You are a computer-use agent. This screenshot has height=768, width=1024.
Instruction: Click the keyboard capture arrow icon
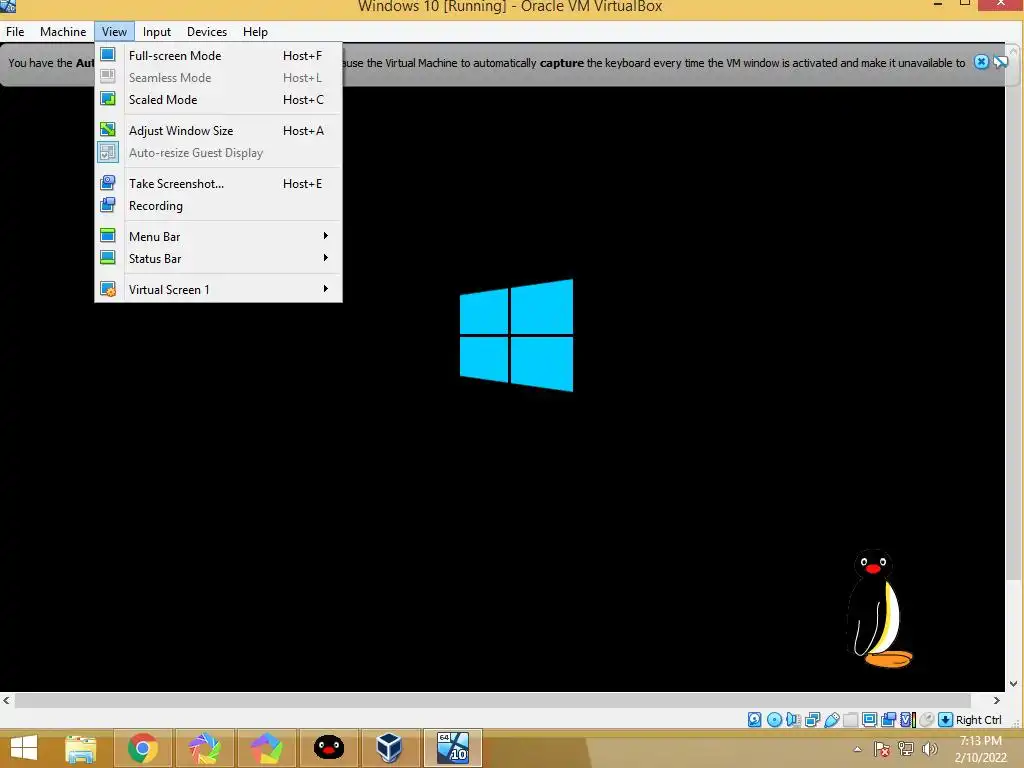pos(945,720)
